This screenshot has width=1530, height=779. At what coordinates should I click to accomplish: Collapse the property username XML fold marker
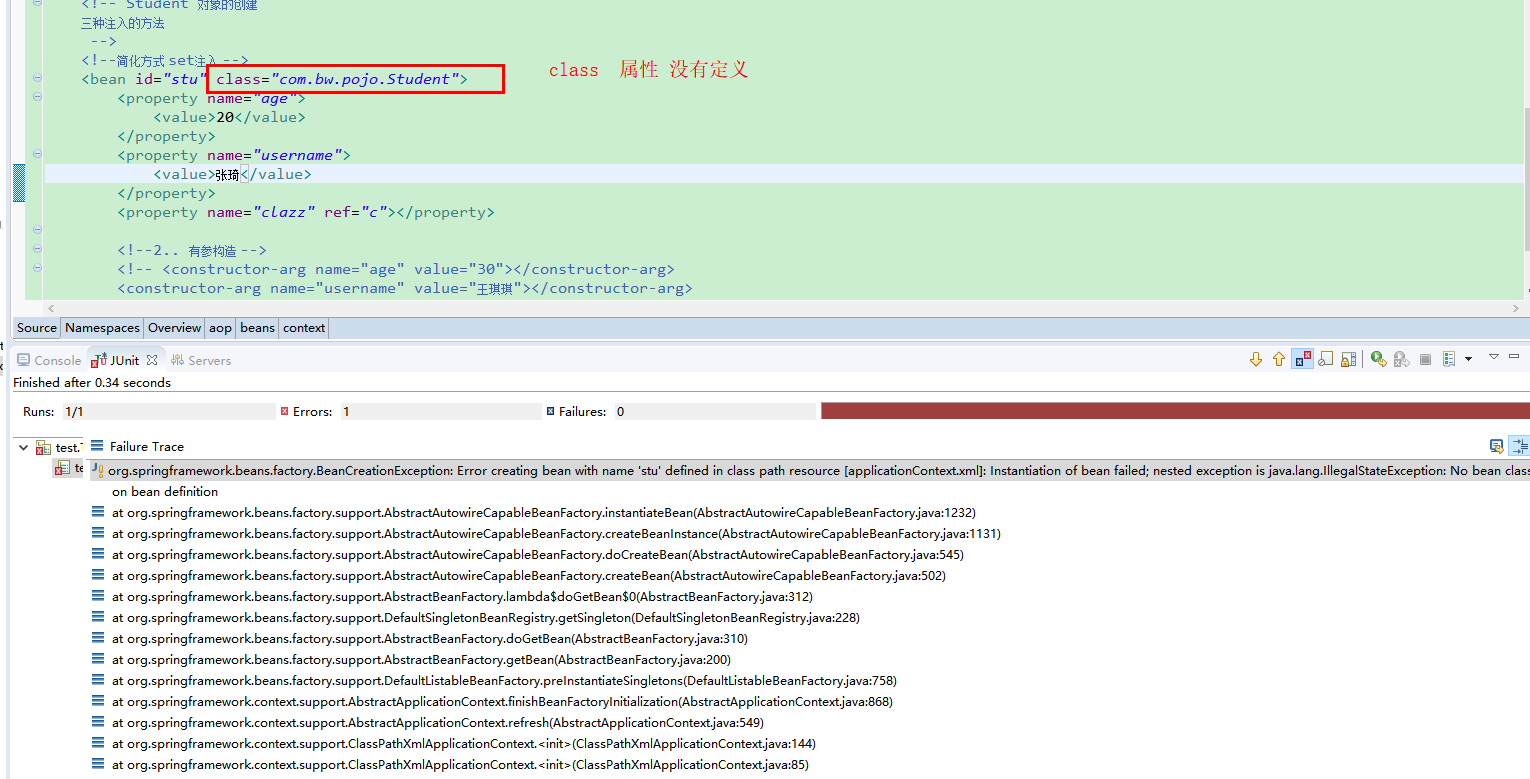pos(36,154)
